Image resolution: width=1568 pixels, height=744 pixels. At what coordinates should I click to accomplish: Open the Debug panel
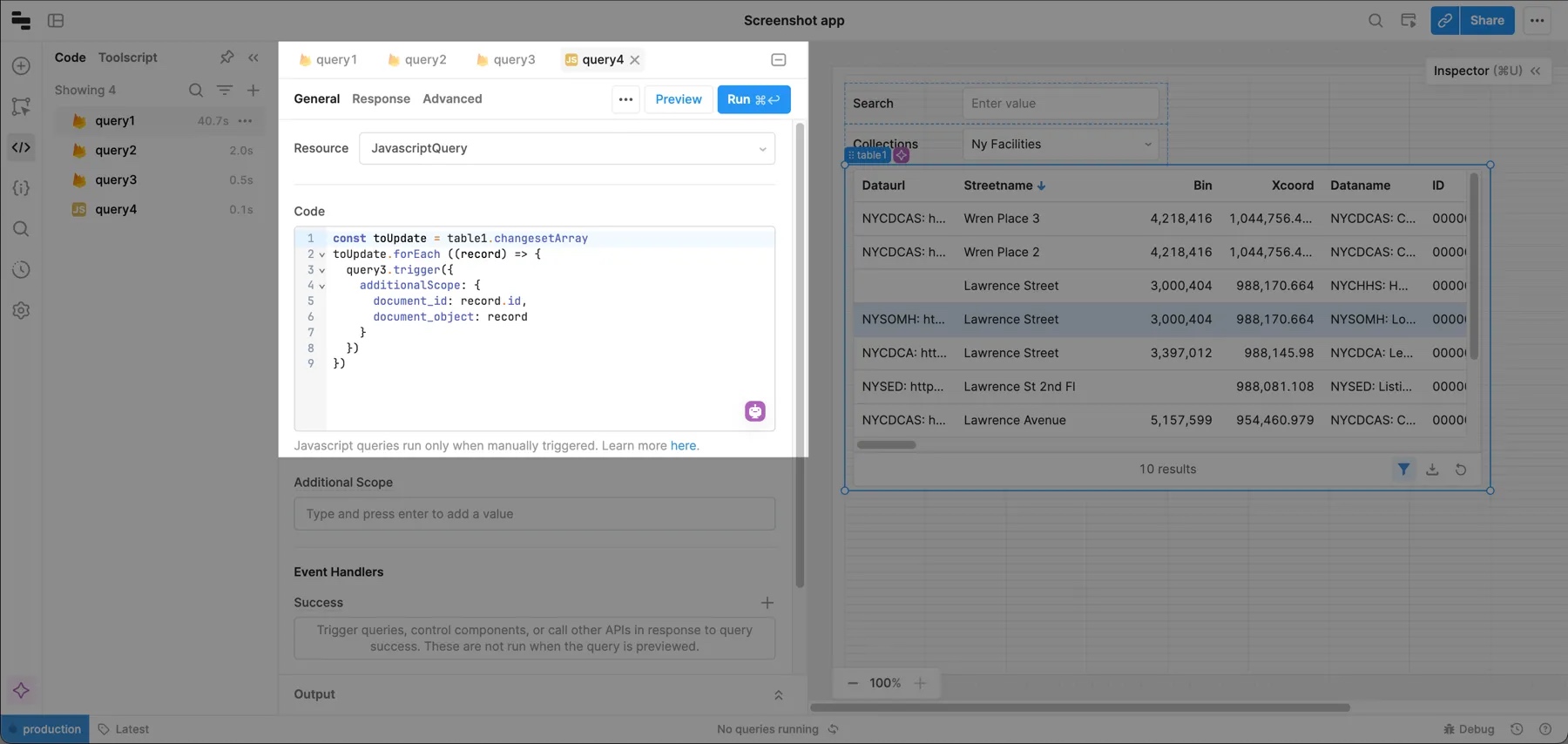(1469, 729)
